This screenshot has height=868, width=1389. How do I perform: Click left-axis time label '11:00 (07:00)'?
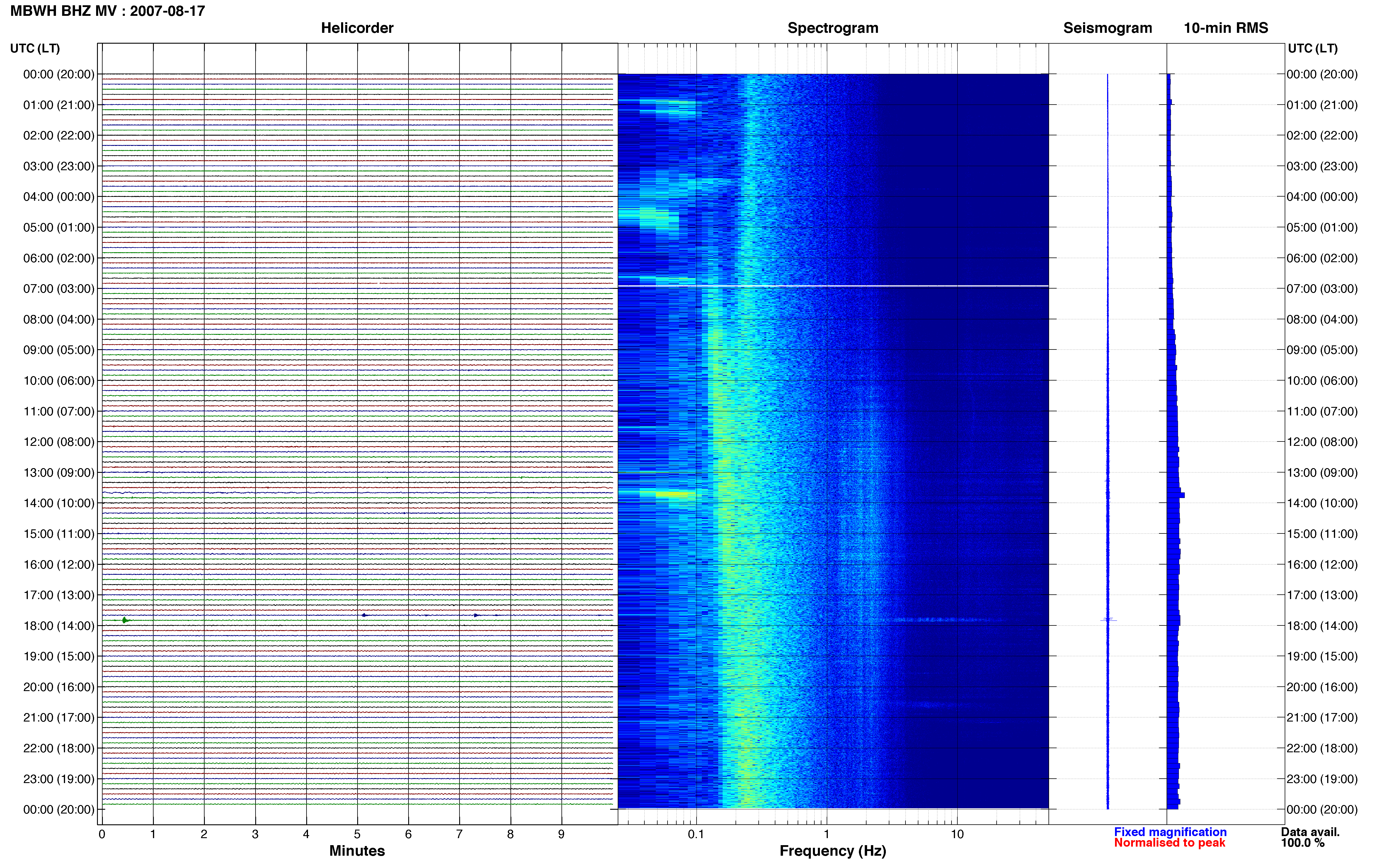[x=59, y=412]
